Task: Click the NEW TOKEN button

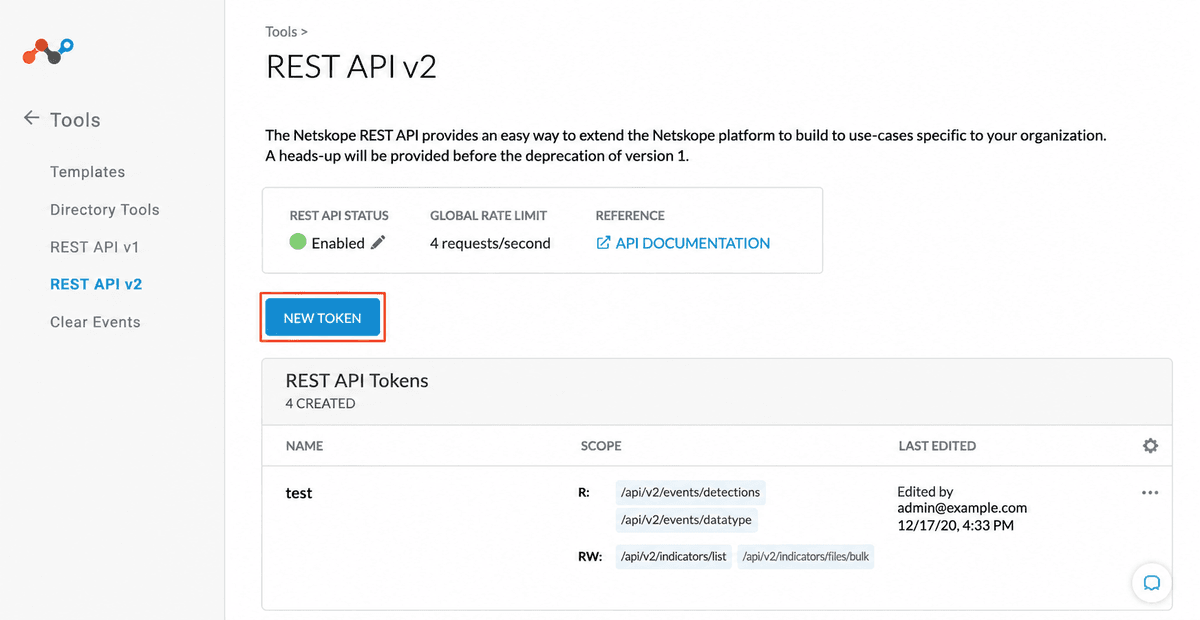Action: (x=322, y=318)
